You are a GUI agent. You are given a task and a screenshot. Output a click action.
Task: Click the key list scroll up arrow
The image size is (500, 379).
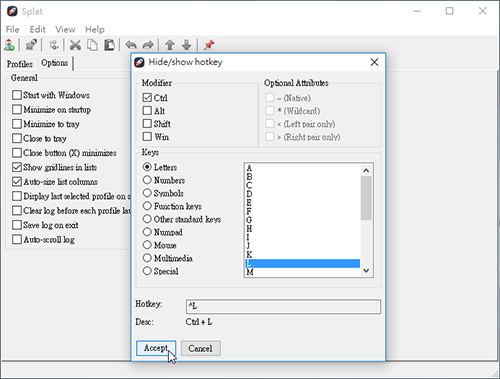pos(366,171)
